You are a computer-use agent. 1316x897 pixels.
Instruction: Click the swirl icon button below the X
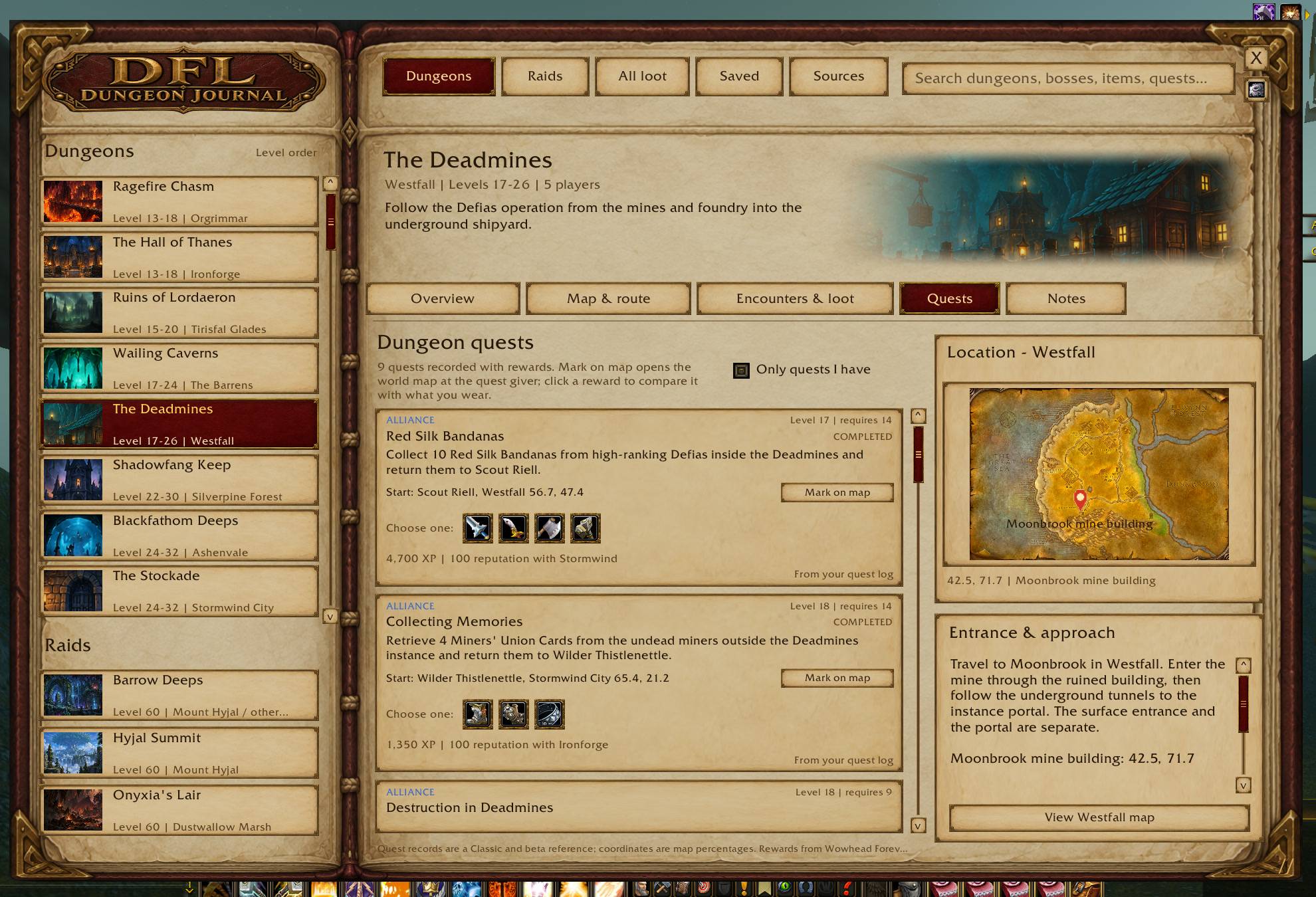[1256, 90]
